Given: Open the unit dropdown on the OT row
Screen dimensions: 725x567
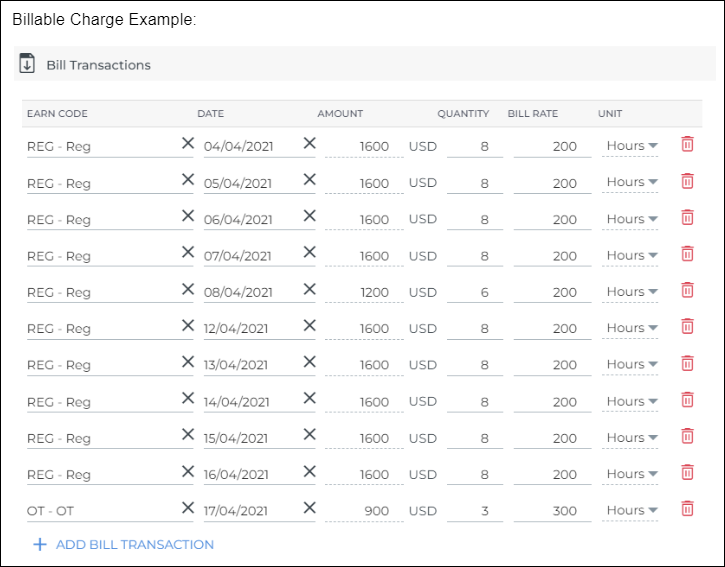Looking at the screenshot, I should [x=631, y=511].
